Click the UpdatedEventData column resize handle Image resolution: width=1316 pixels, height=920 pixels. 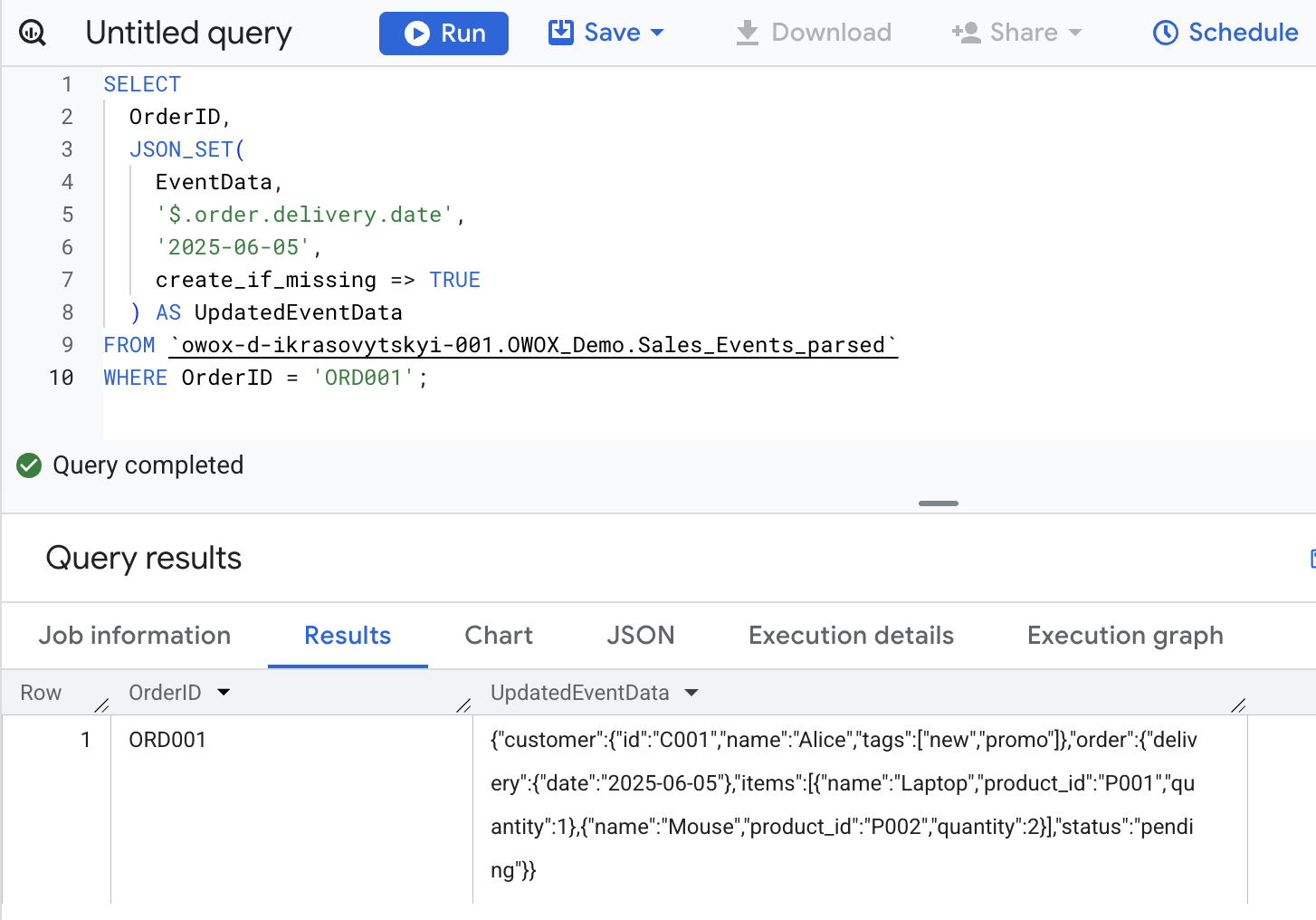tap(1239, 705)
